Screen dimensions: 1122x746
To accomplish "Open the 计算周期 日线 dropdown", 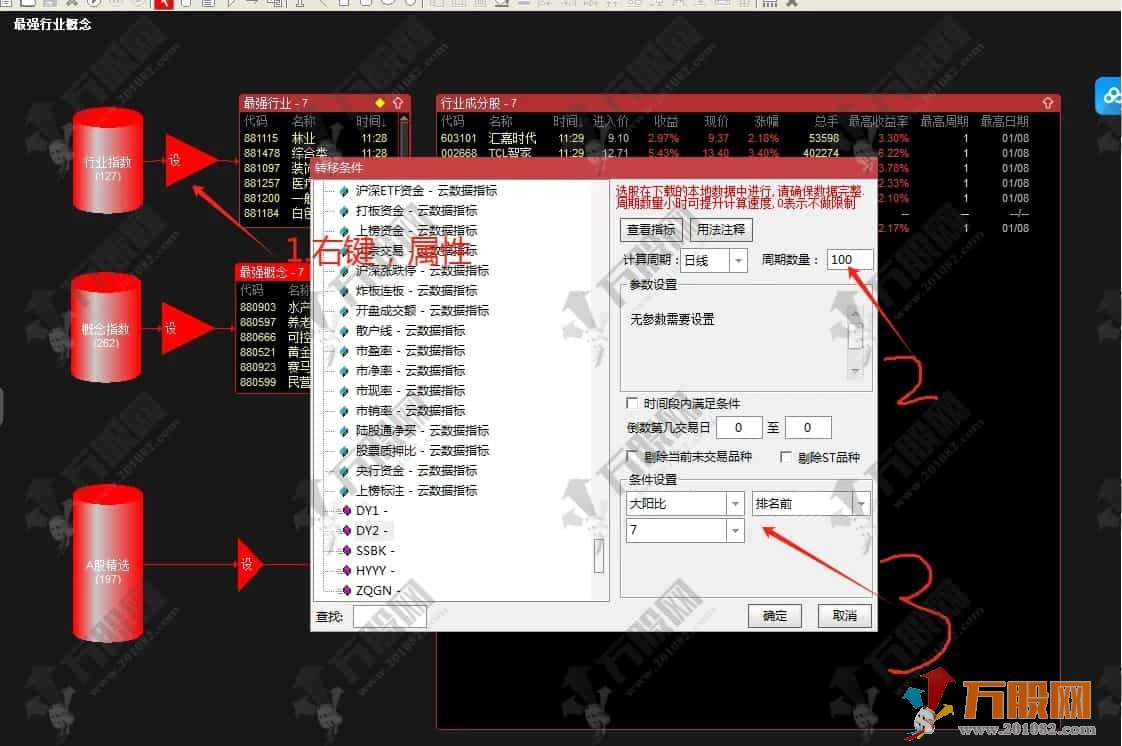I will pos(738,260).
